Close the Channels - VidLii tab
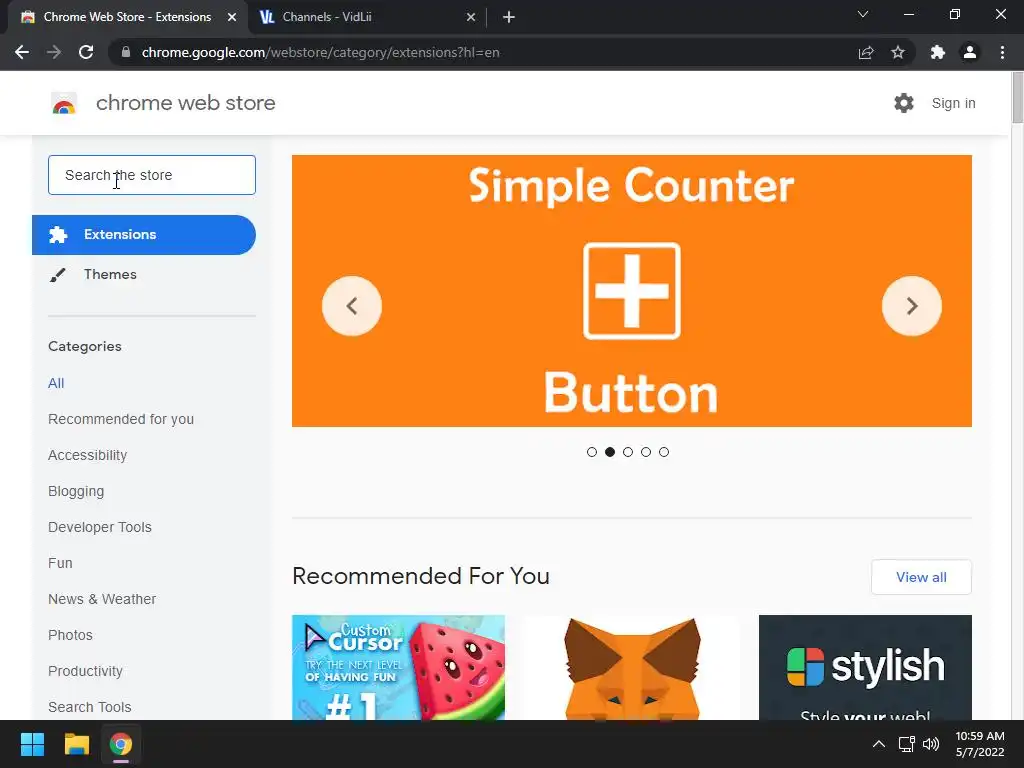Image resolution: width=1024 pixels, height=768 pixels. (x=471, y=17)
